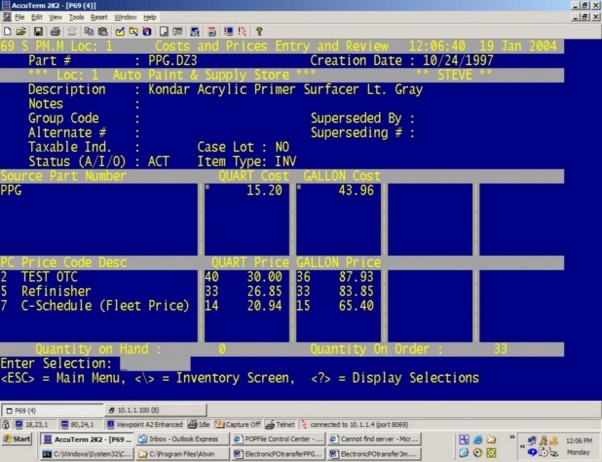Click the Telnet connection status entry

280,424
